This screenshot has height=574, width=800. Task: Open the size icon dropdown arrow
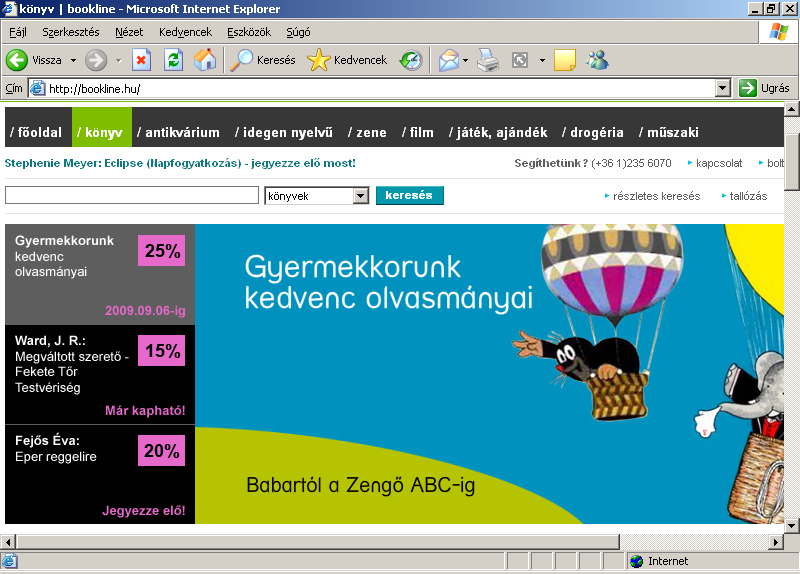tap(542, 60)
